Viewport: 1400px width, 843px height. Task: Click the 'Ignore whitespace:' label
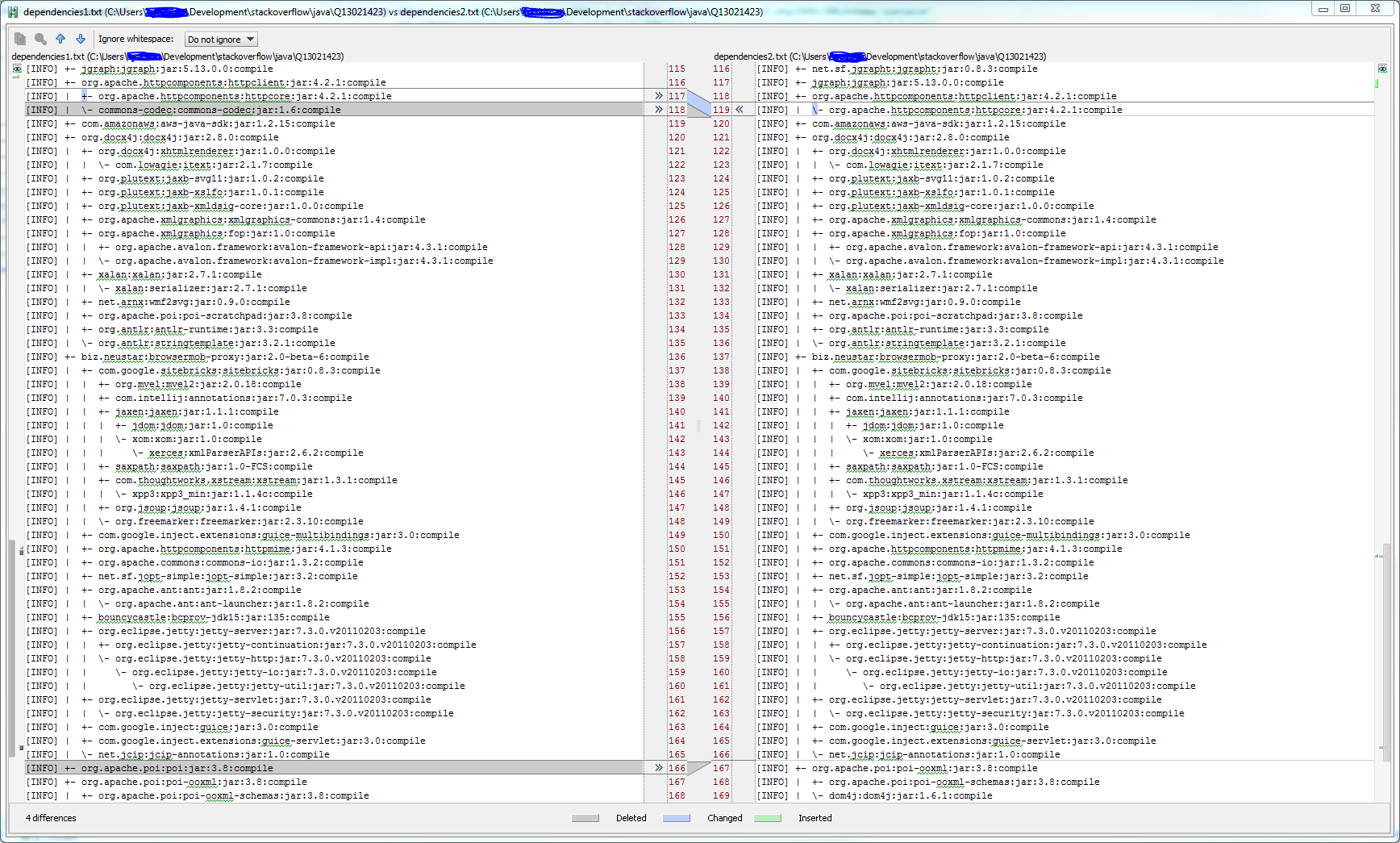(x=135, y=39)
